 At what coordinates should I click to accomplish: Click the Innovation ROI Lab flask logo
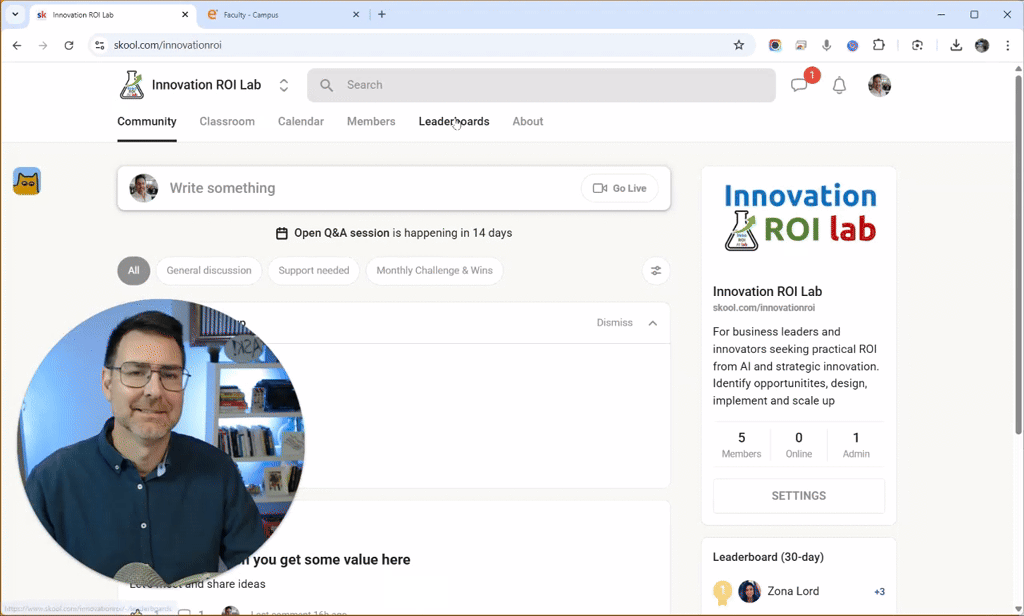tap(132, 85)
